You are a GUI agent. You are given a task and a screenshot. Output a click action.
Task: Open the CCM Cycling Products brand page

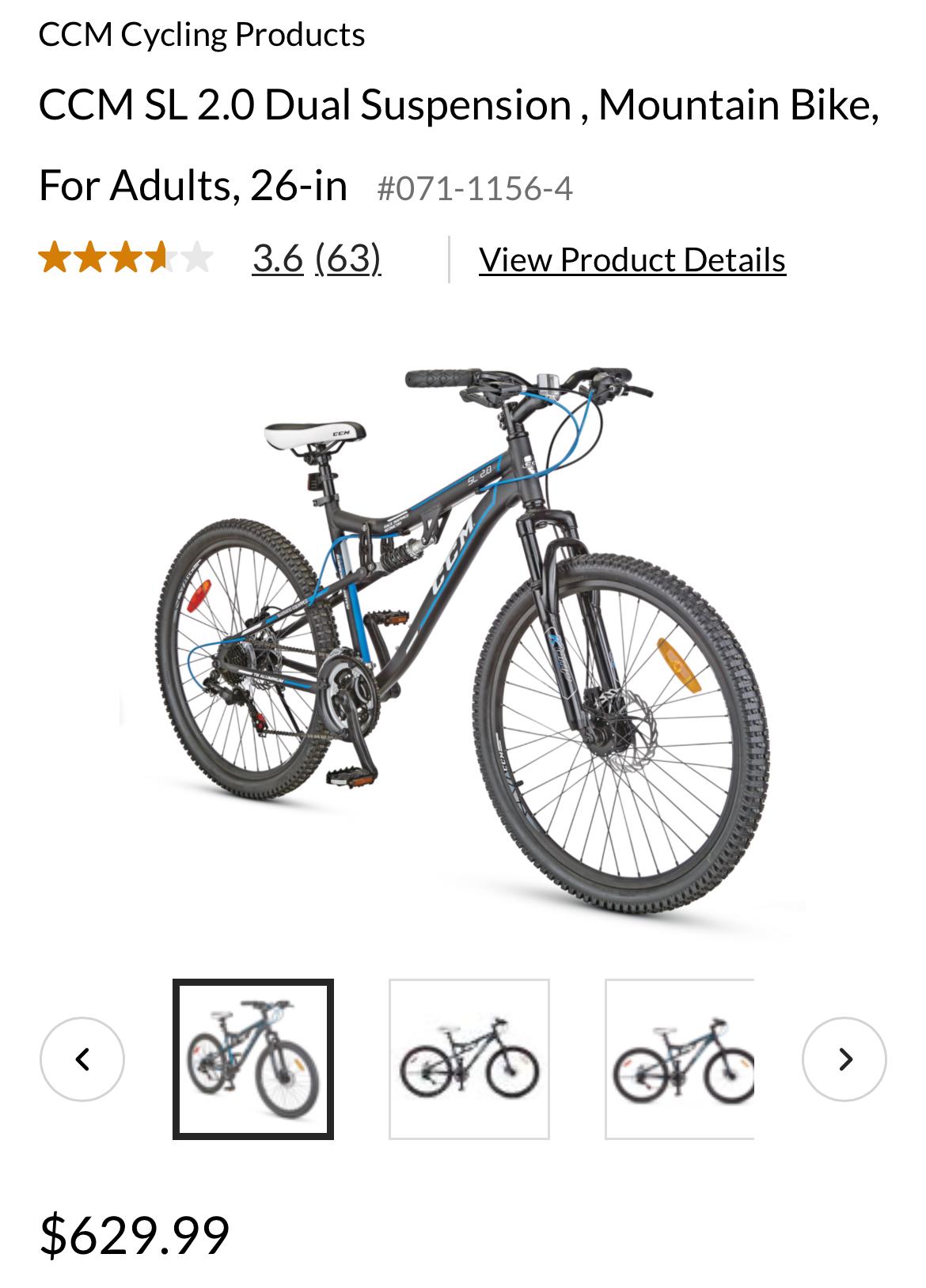point(202,34)
